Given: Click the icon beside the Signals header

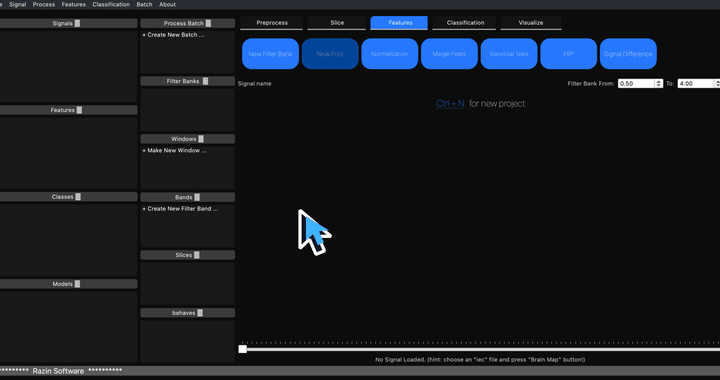Looking at the screenshot, I should coord(77,23).
